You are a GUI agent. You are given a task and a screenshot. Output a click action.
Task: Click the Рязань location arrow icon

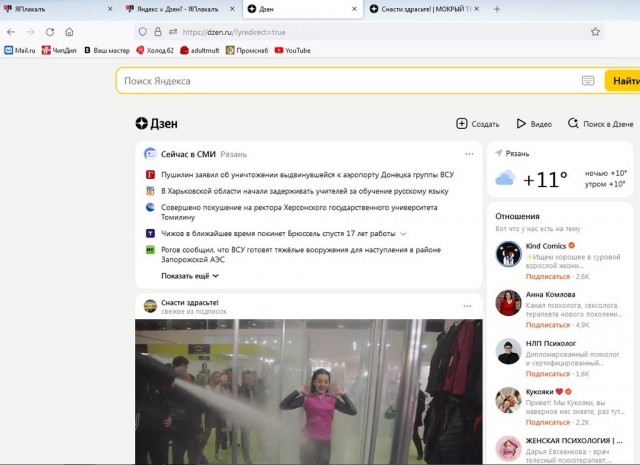[x=498, y=153]
